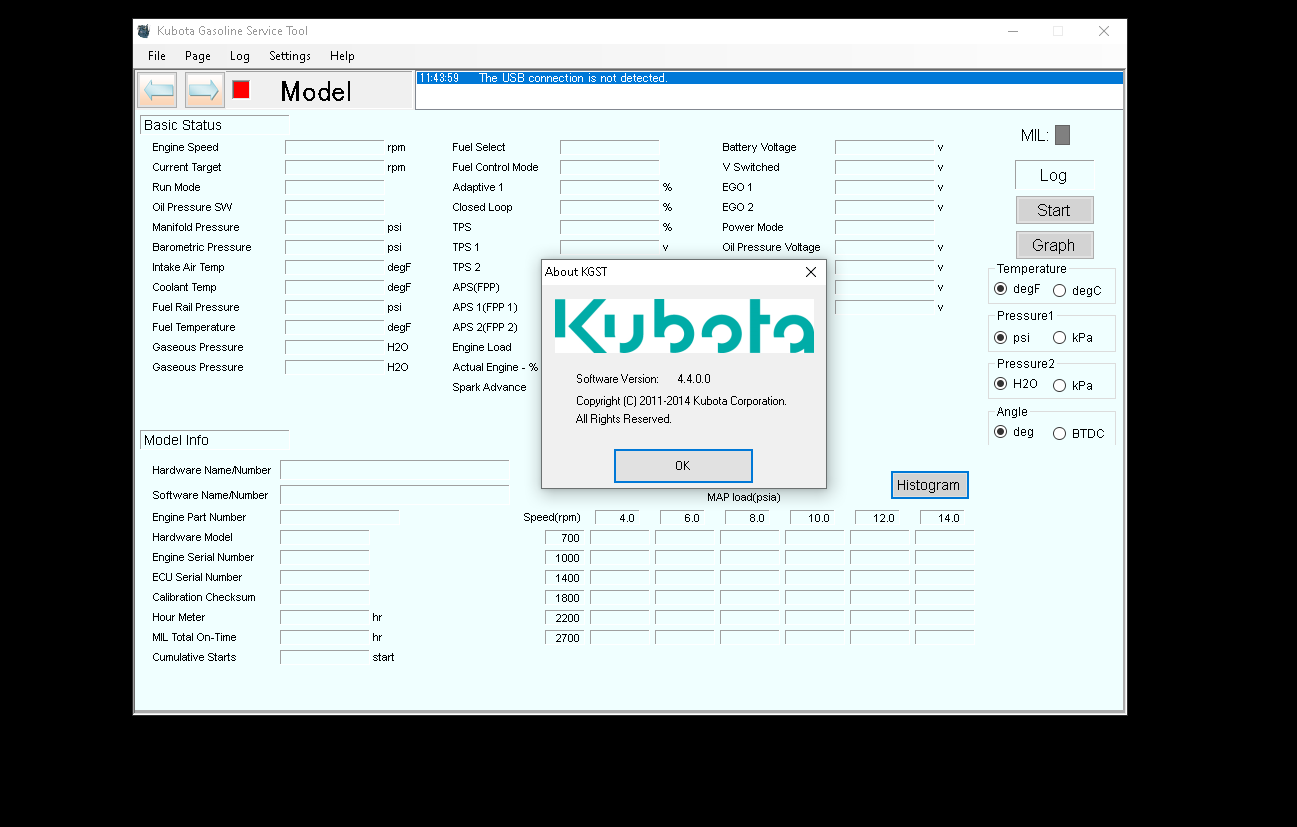This screenshot has width=1297, height=827.
Task: Click the 1400 rpm speed row cell
Action: (x=564, y=578)
